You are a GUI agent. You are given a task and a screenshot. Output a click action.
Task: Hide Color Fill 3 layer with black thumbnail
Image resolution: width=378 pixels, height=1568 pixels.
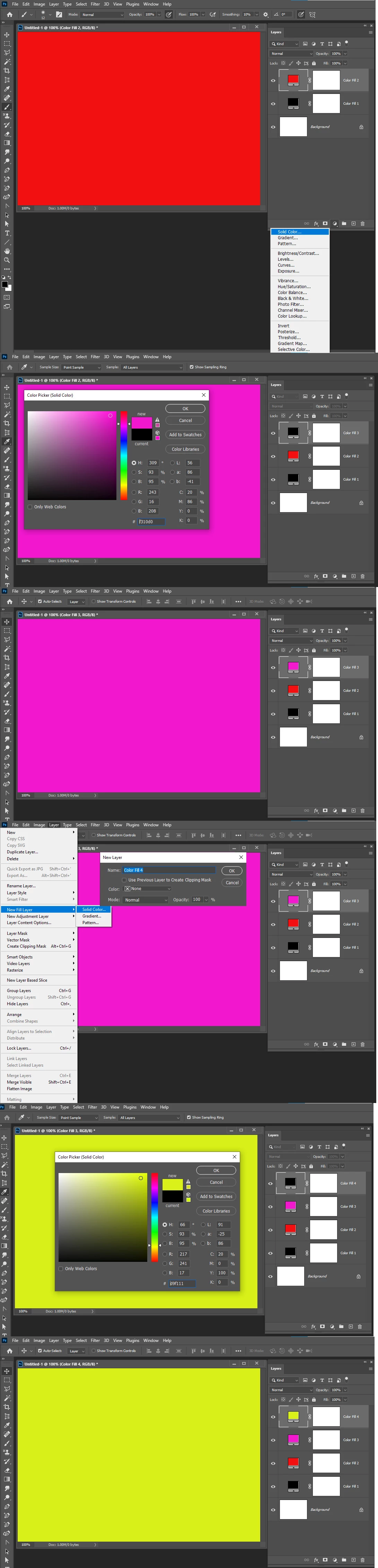(273, 433)
